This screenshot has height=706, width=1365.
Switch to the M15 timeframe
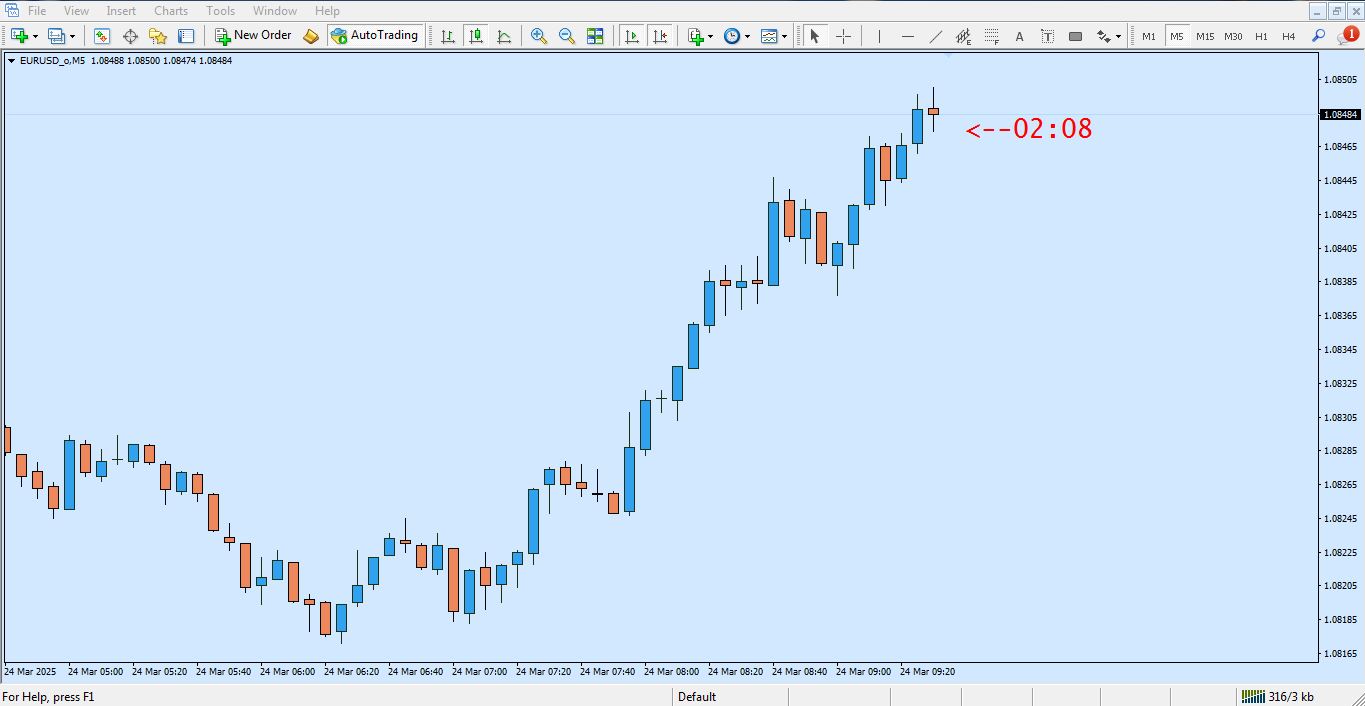pos(1205,36)
